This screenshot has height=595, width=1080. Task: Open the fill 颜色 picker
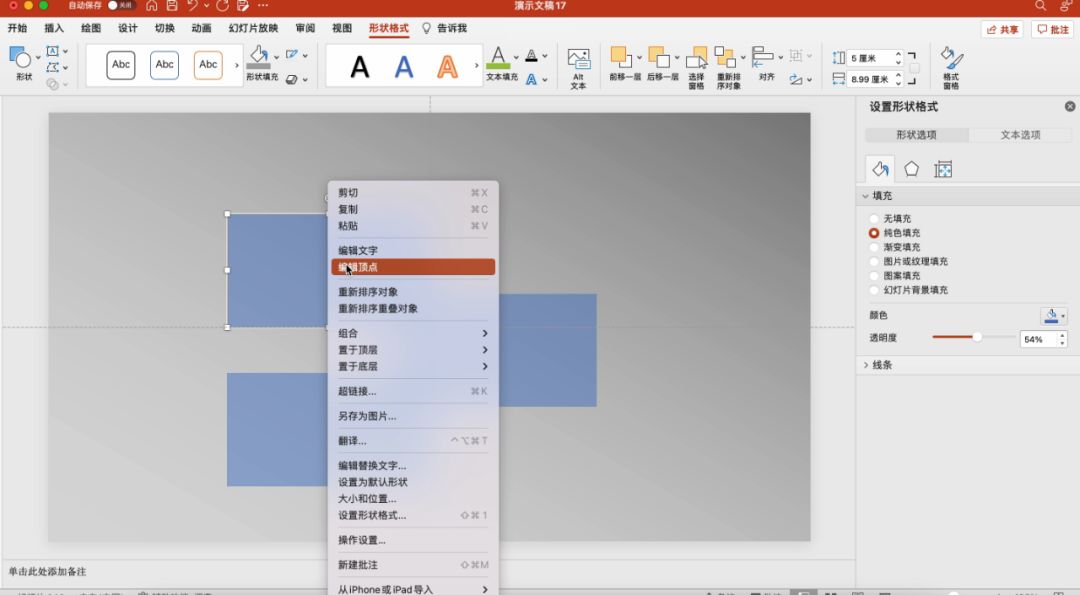(1054, 315)
